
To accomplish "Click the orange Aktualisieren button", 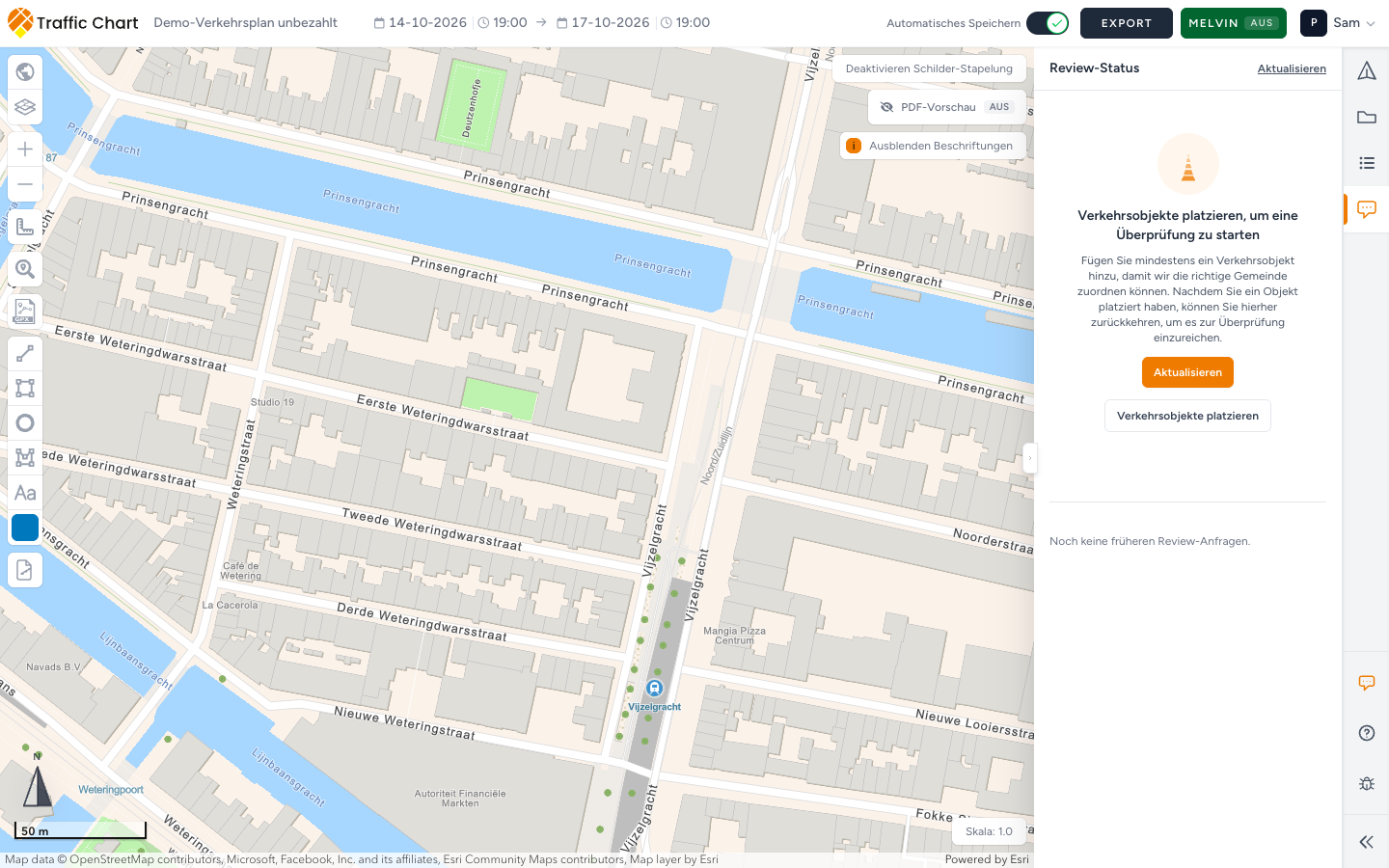I will click(x=1187, y=372).
